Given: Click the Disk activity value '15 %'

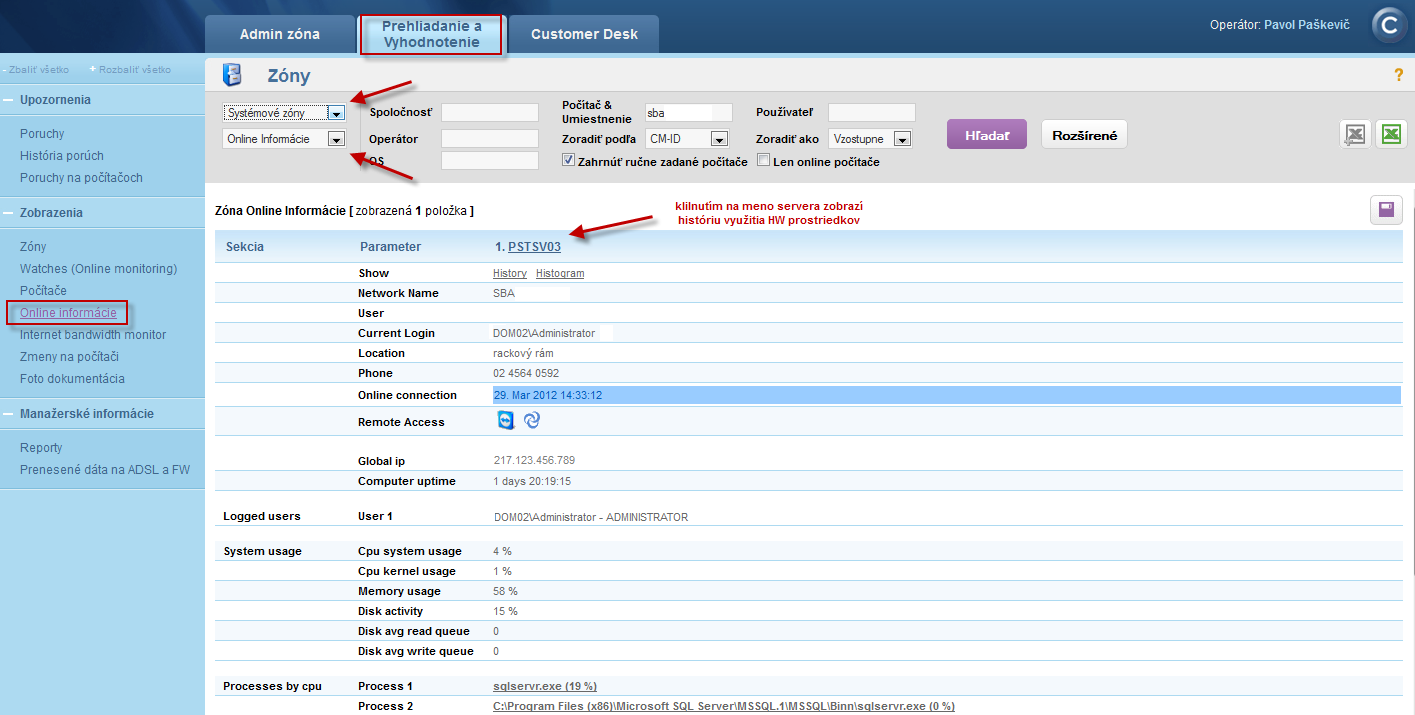Looking at the screenshot, I should click(505, 611).
